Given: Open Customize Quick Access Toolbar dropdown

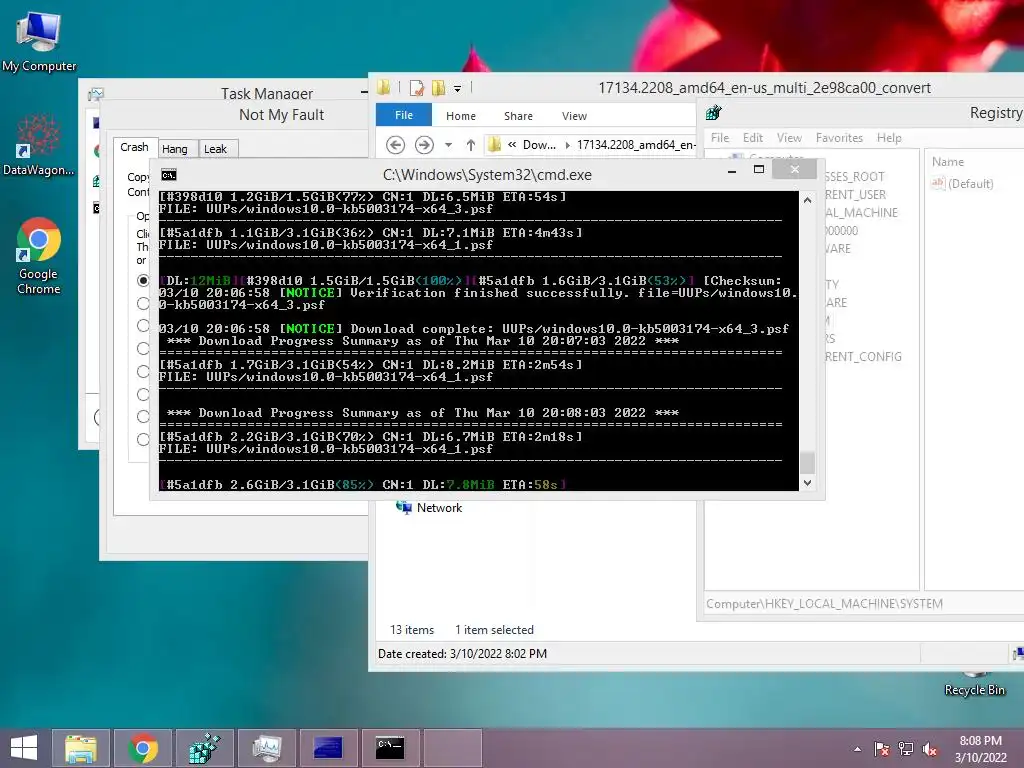Looking at the screenshot, I should (x=458, y=88).
